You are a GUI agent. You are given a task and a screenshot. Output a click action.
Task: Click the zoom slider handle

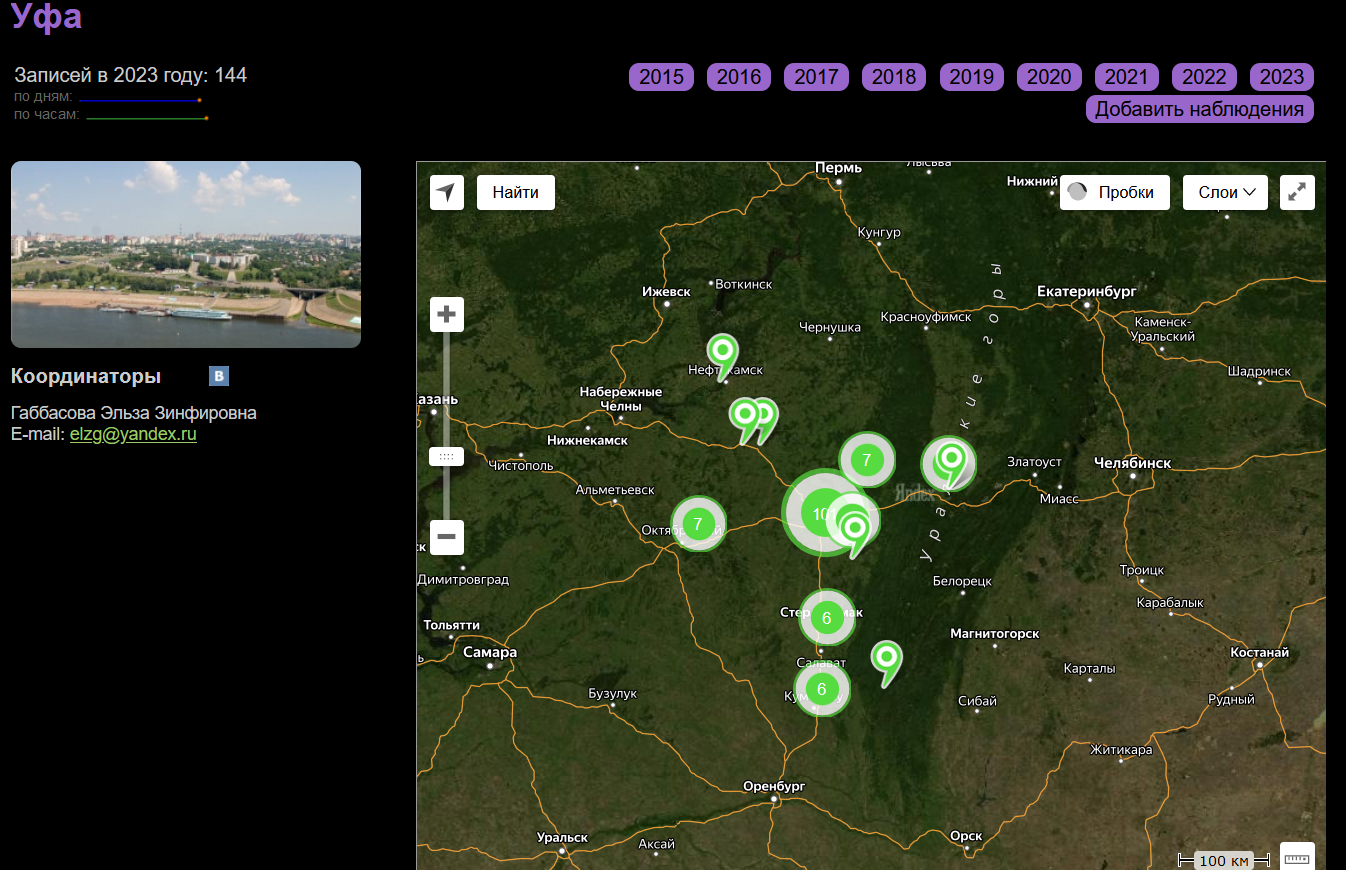tap(447, 456)
